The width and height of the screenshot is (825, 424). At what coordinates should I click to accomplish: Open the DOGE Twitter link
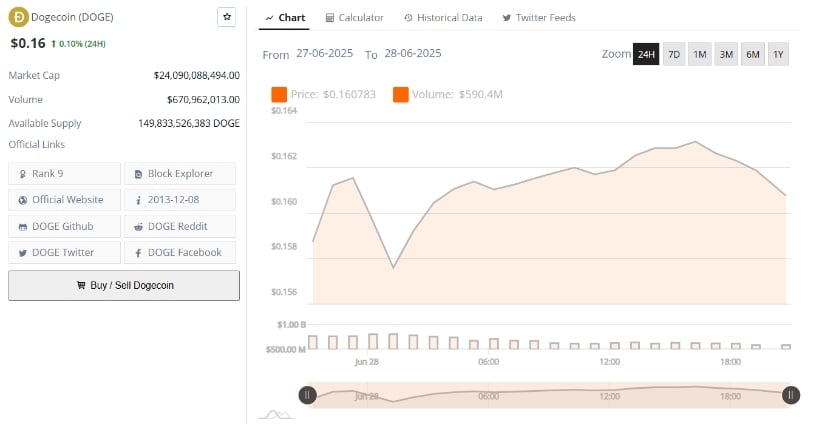point(64,253)
